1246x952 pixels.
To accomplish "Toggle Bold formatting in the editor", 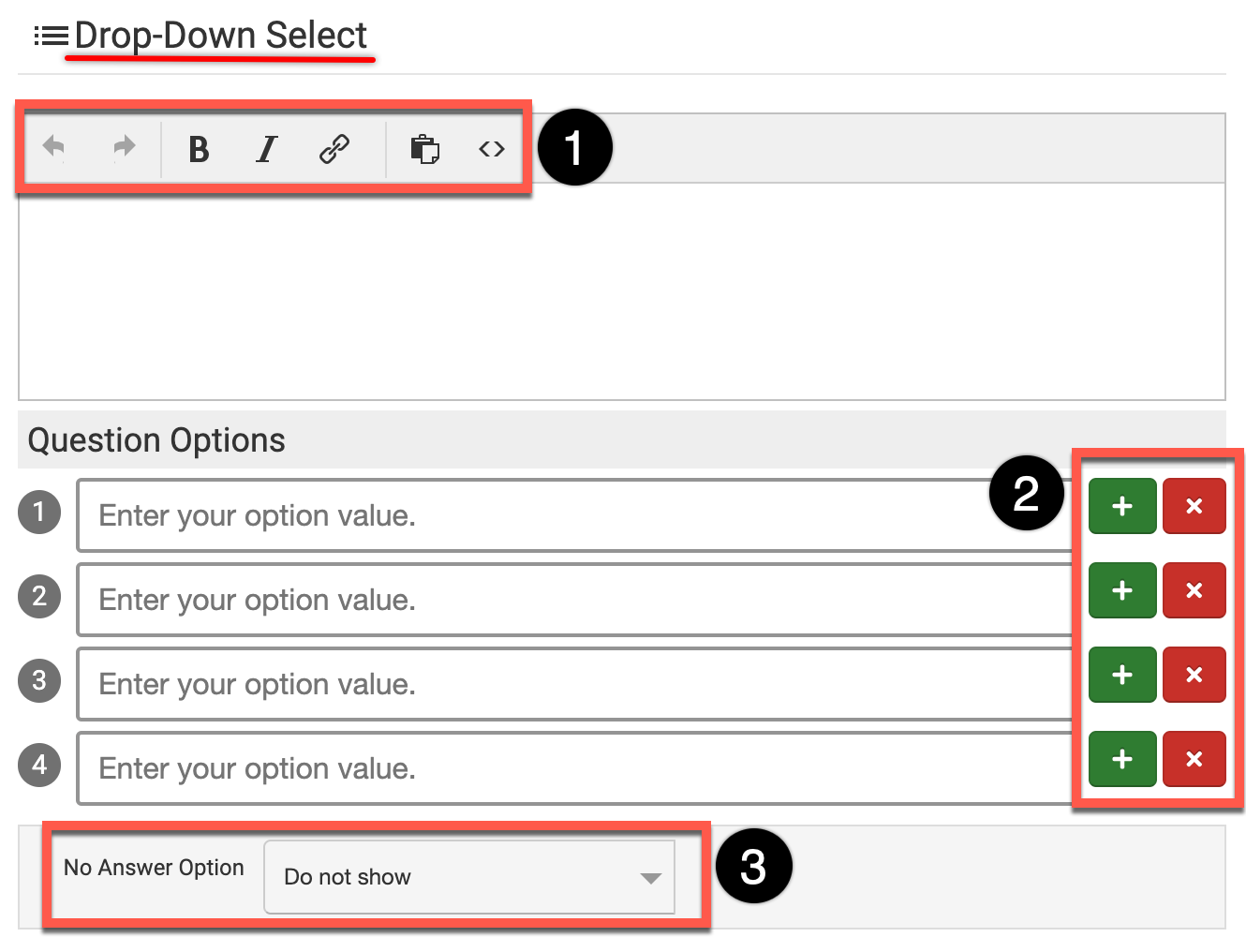I will (199, 149).
